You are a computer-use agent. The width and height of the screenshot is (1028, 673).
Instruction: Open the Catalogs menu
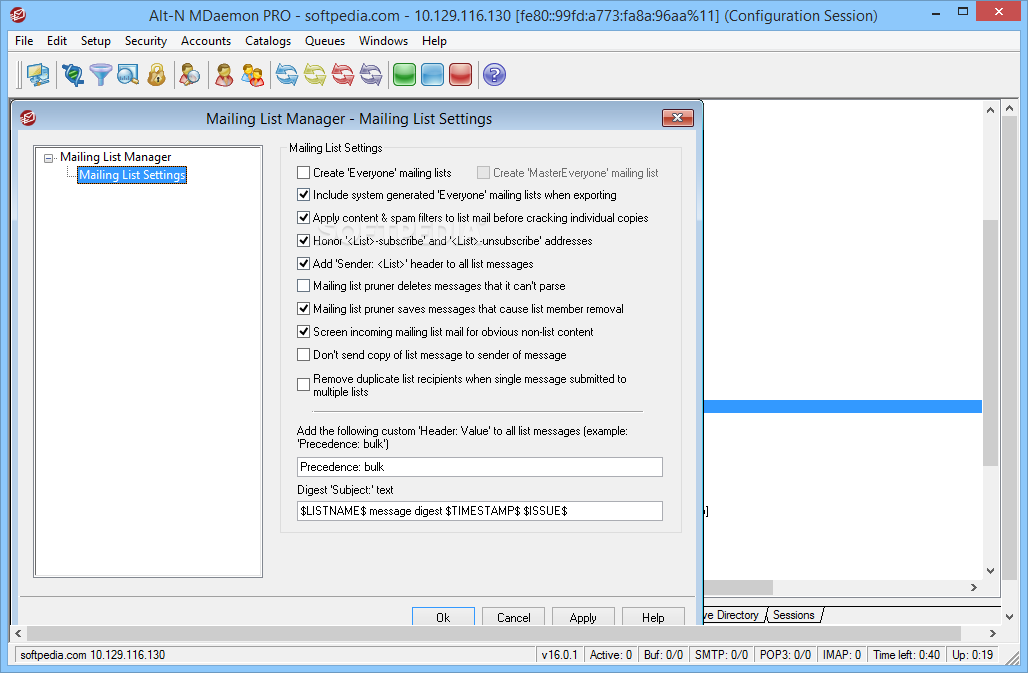point(267,41)
